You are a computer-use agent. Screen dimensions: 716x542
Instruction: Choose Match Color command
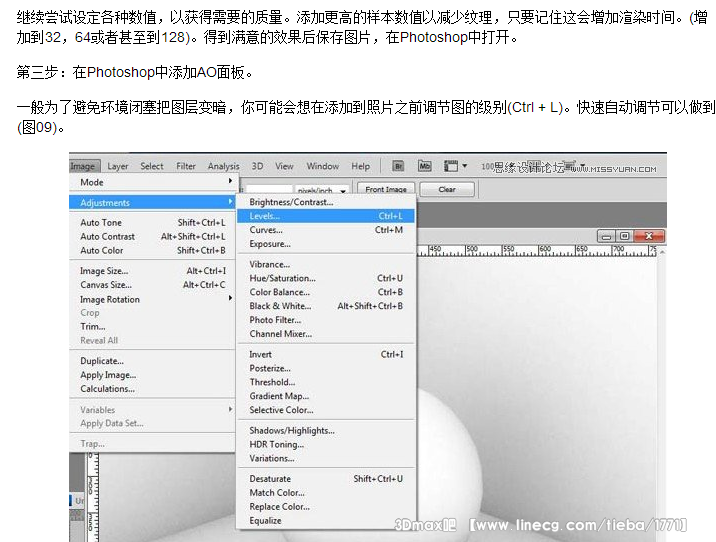tap(326, 493)
